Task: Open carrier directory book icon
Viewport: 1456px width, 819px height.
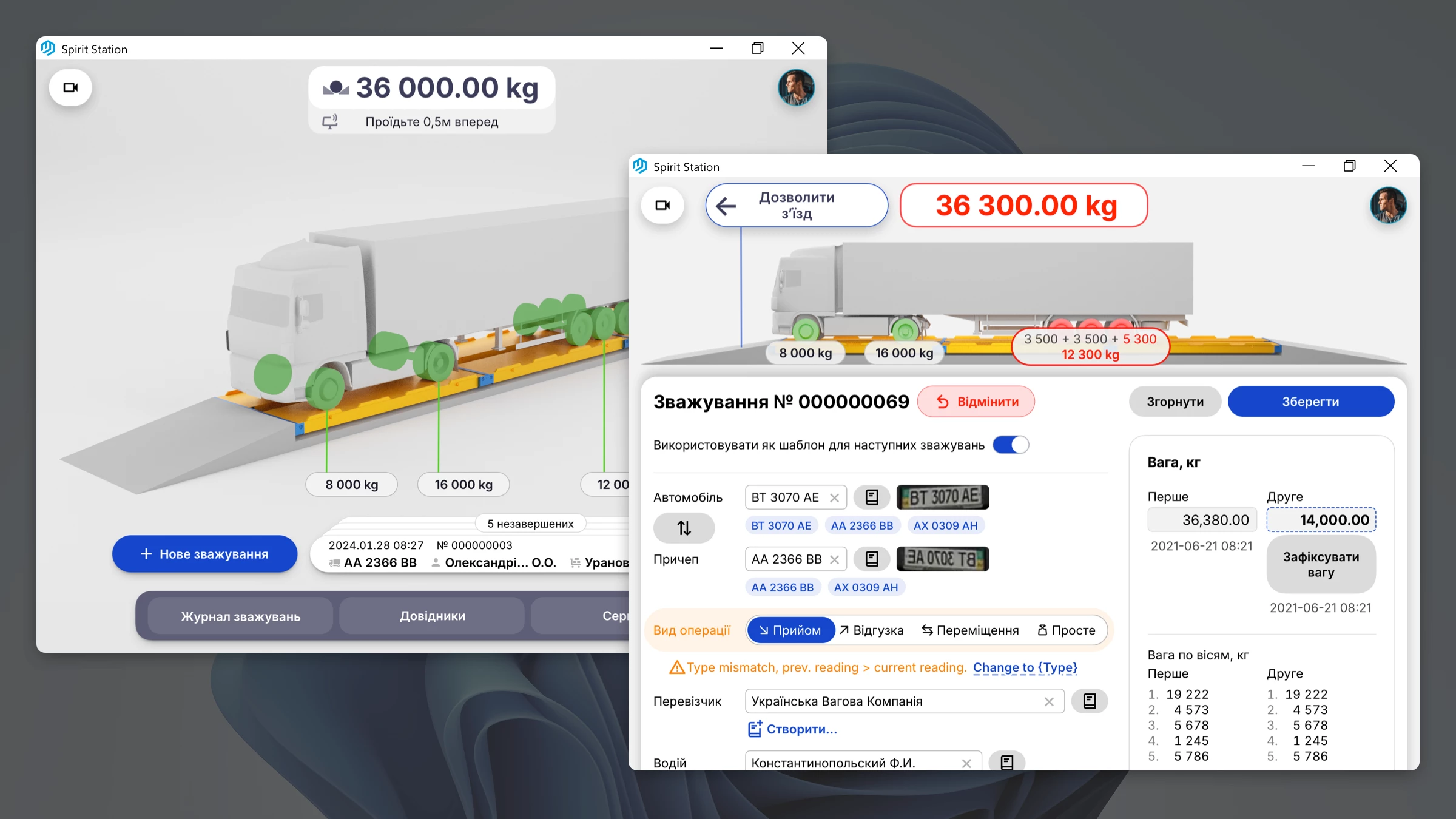Action: click(1090, 701)
